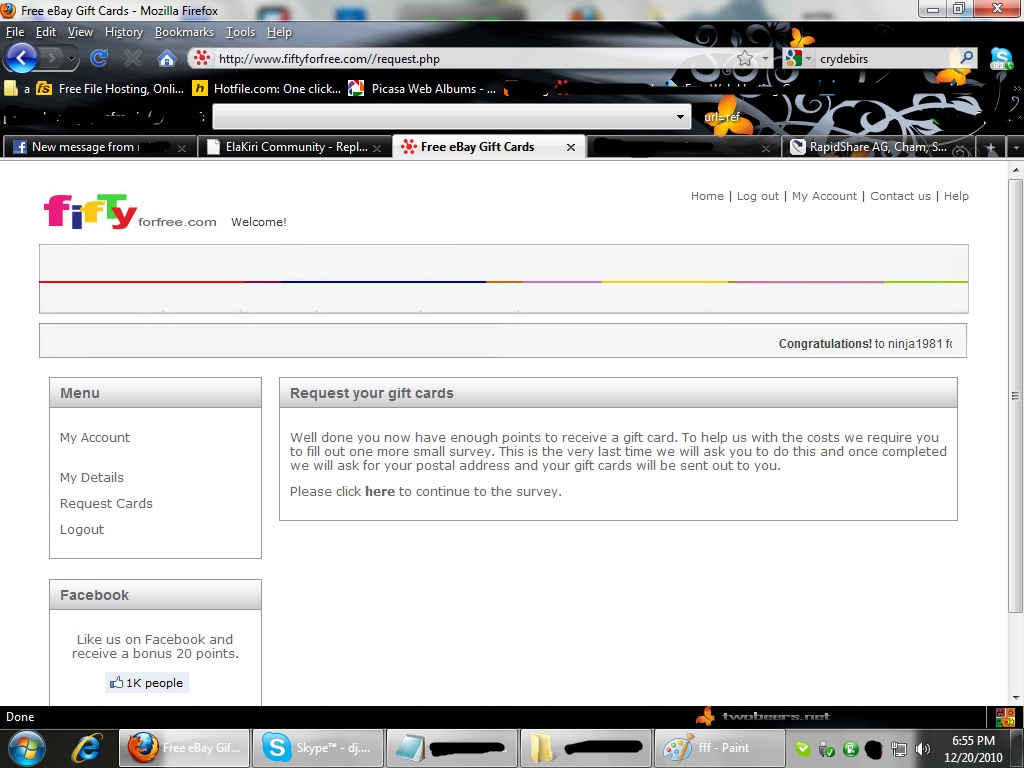Open the Picasa Web Albums bookmark
Screen dimensions: 1024x768
(423, 89)
